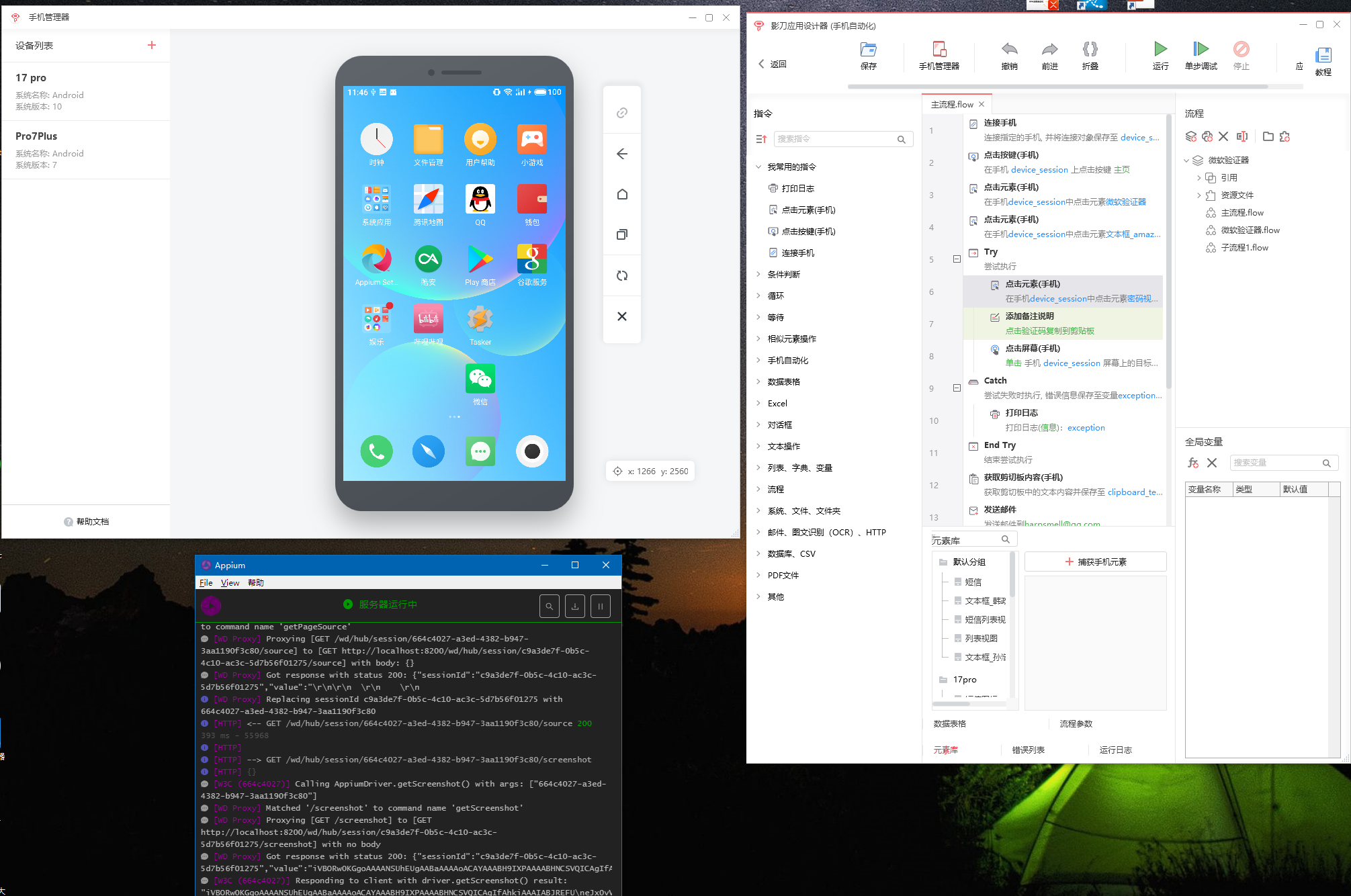Tap the phone home button control
The height and width of the screenshot is (896, 1351).
[x=622, y=194]
